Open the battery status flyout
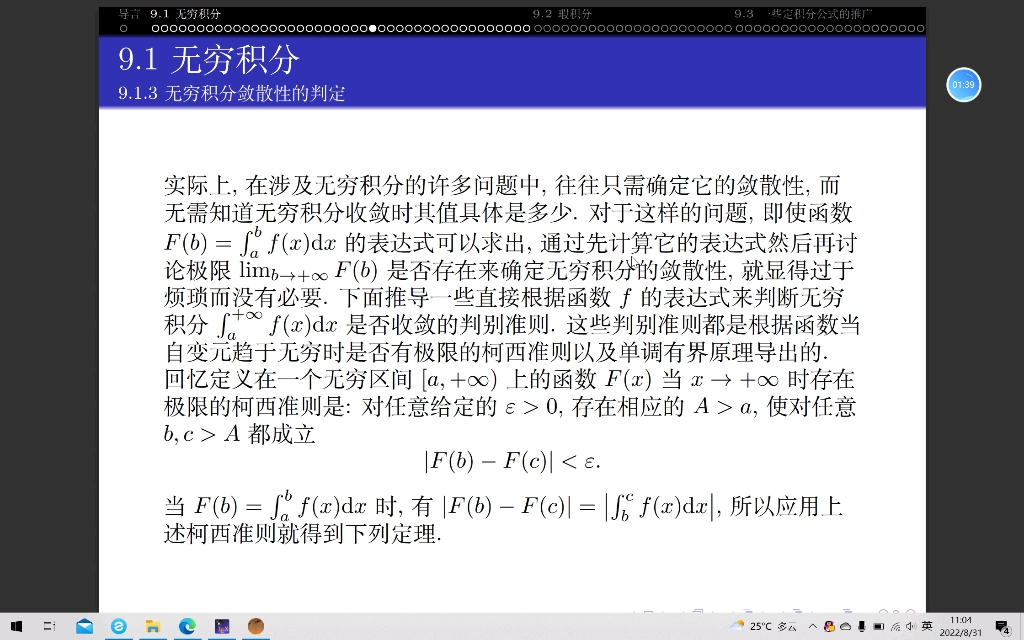 point(879,627)
